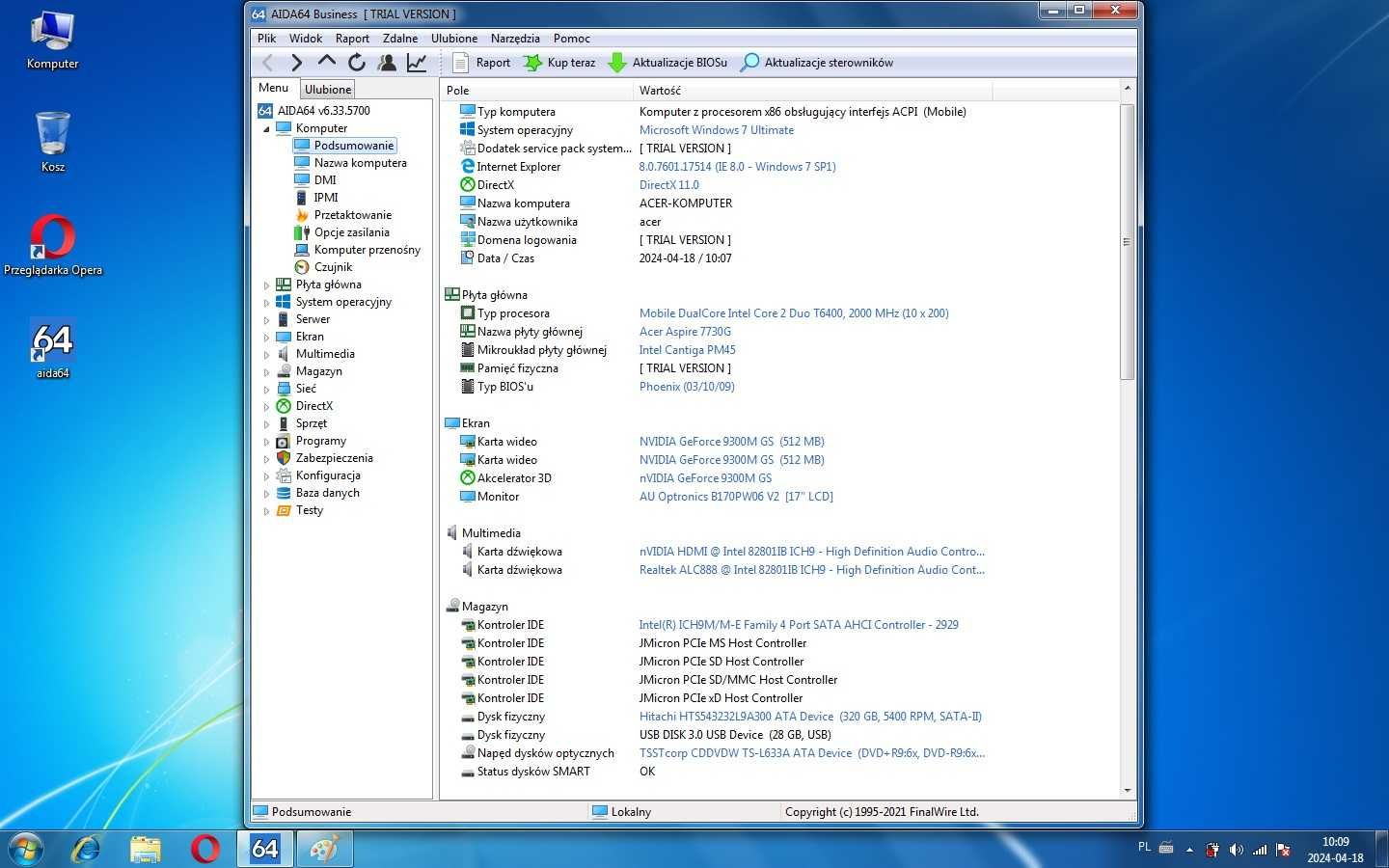1389x868 pixels.
Task: Select the Zabezpieczenia tree item
Action: click(334, 458)
